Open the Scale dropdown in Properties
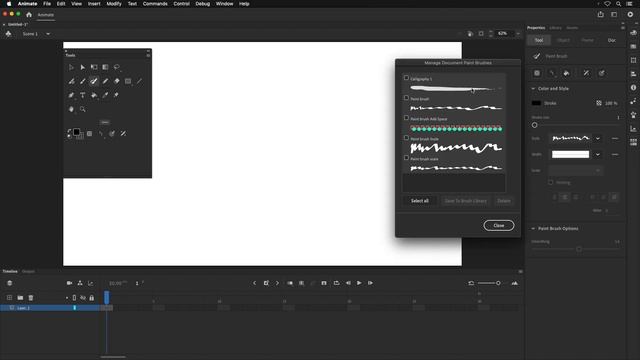The width and height of the screenshot is (640, 360). coord(576,170)
